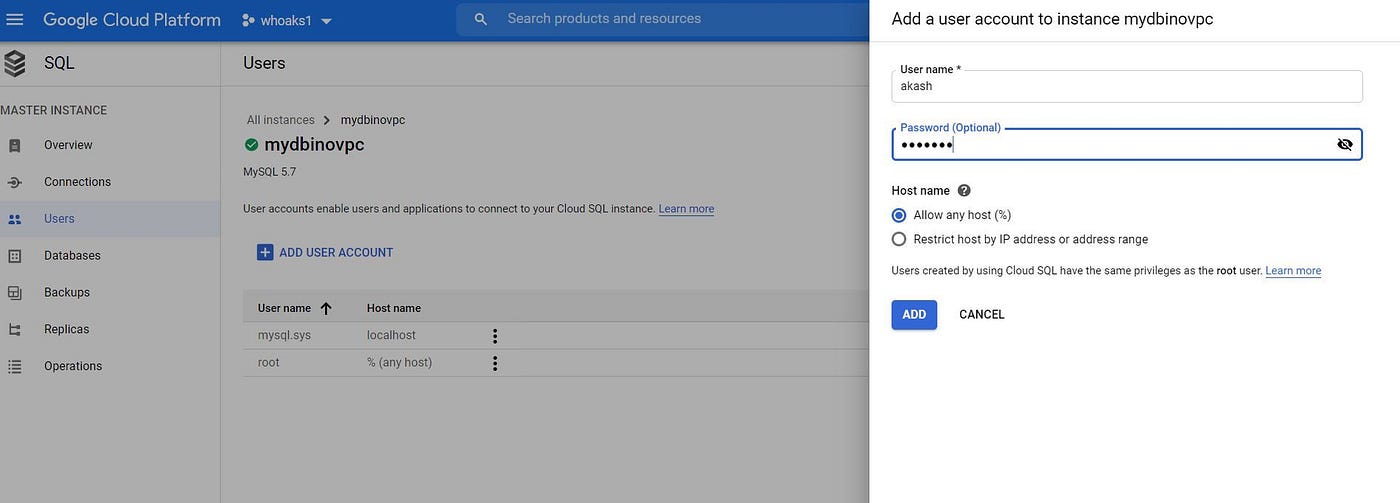Open All instances breadcrumb
1400x503 pixels.
point(281,120)
